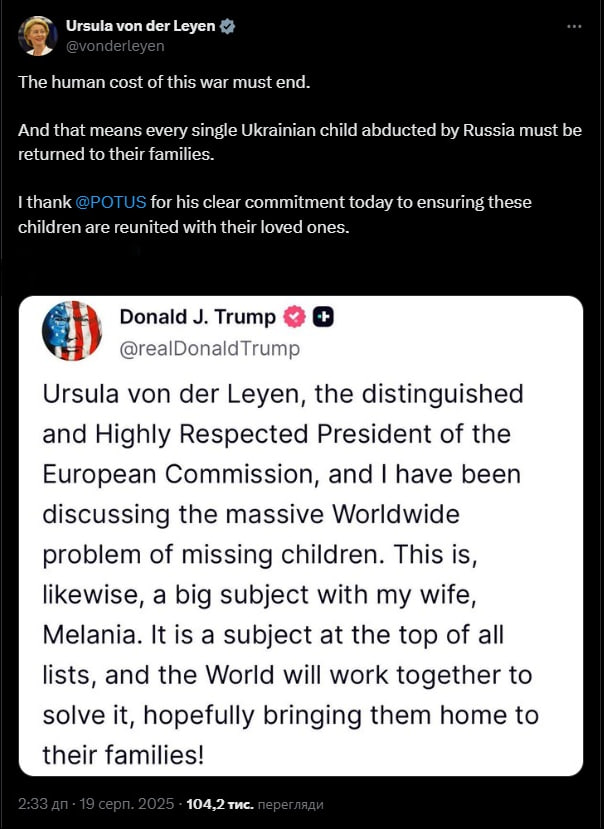The width and height of the screenshot is (604, 829).
Task: Follow the @POTUS mention link
Action: point(111,202)
